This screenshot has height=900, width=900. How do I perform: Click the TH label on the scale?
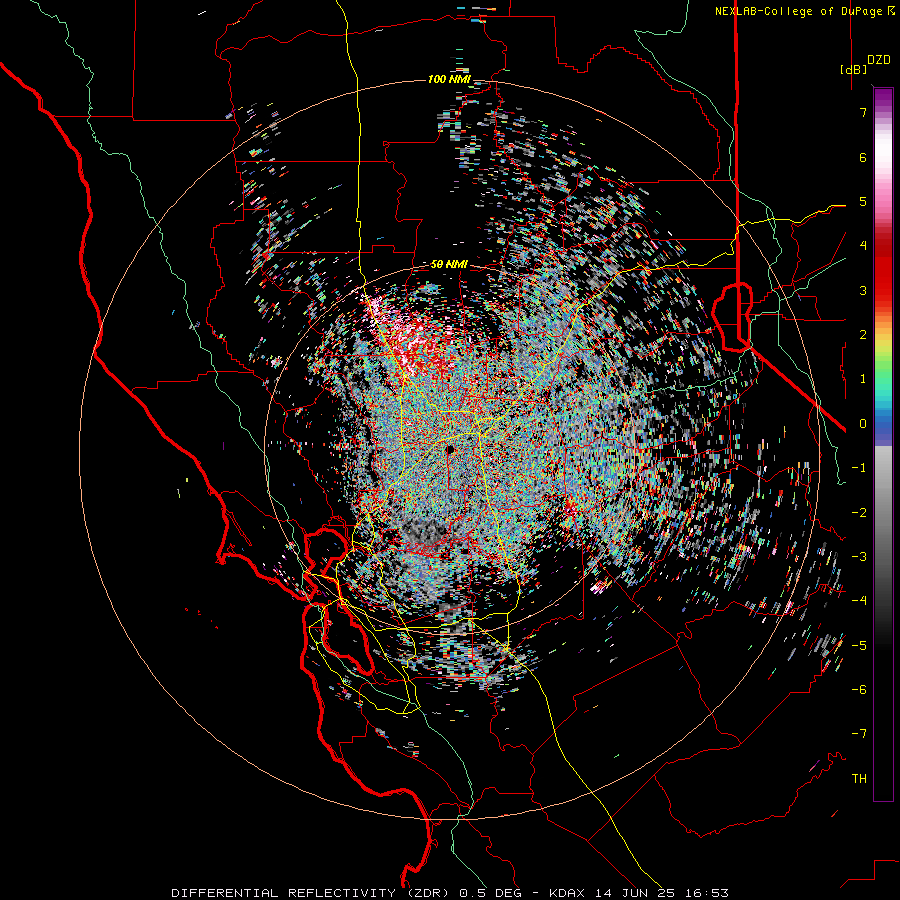859,778
